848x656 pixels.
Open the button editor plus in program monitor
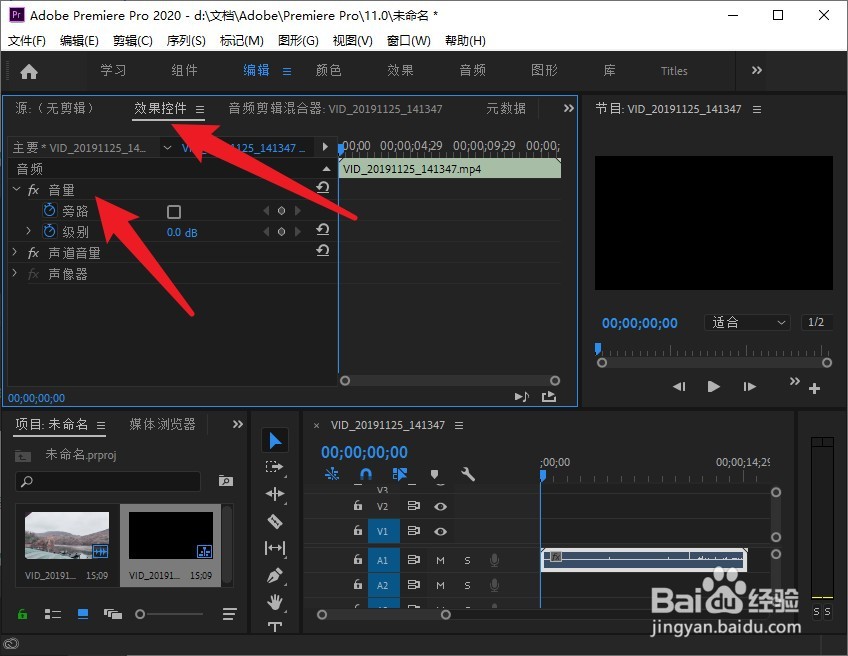(814, 388)
